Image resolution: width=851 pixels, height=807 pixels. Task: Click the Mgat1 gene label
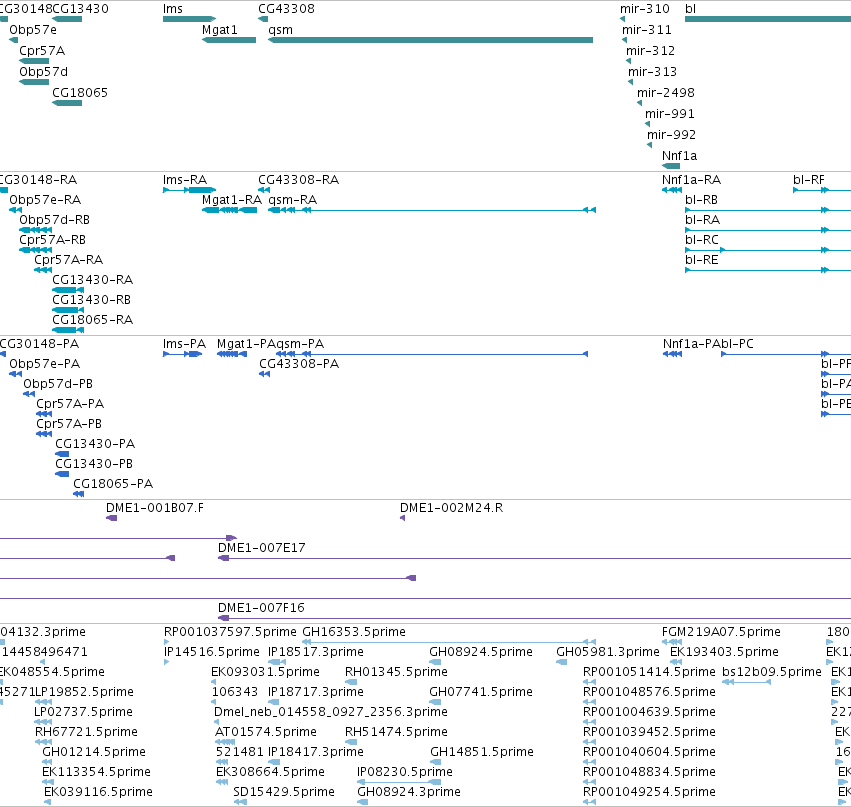tap(220, 30)
